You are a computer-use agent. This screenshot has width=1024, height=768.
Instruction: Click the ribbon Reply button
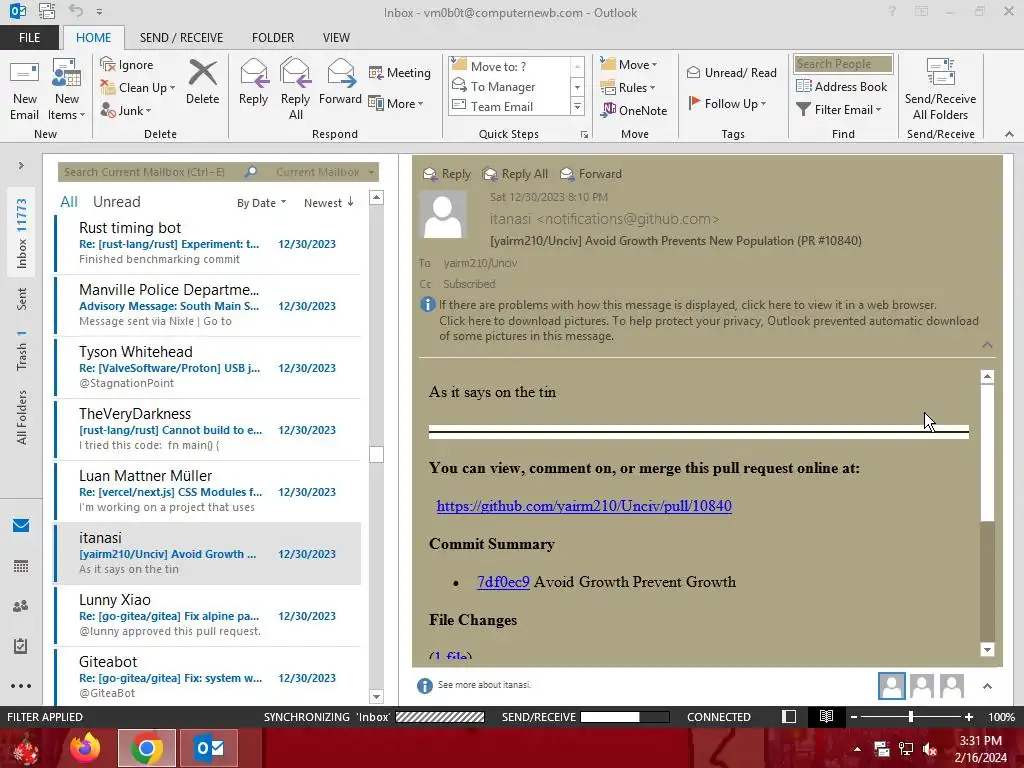pos(253,82)
